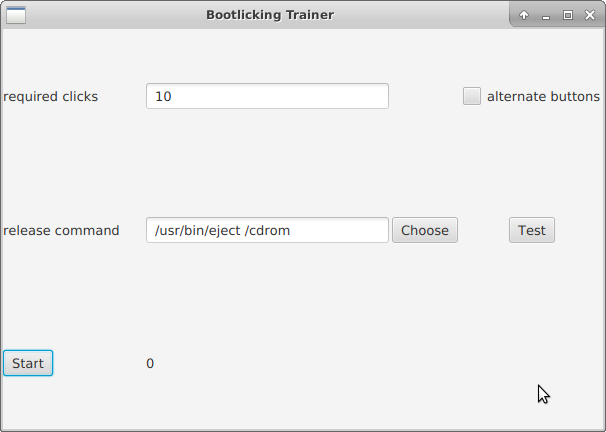Click the 'required clicks' label

[51, 97]
